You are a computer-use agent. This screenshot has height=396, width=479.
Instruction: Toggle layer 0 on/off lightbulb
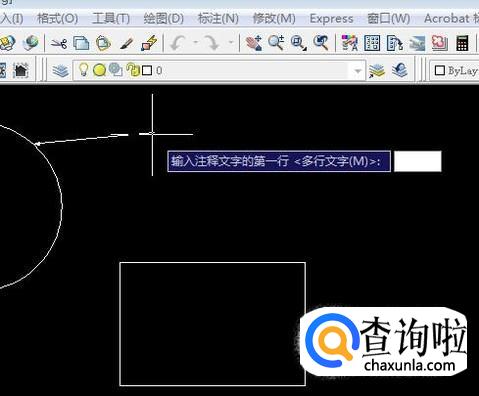[x=83, y=70]
